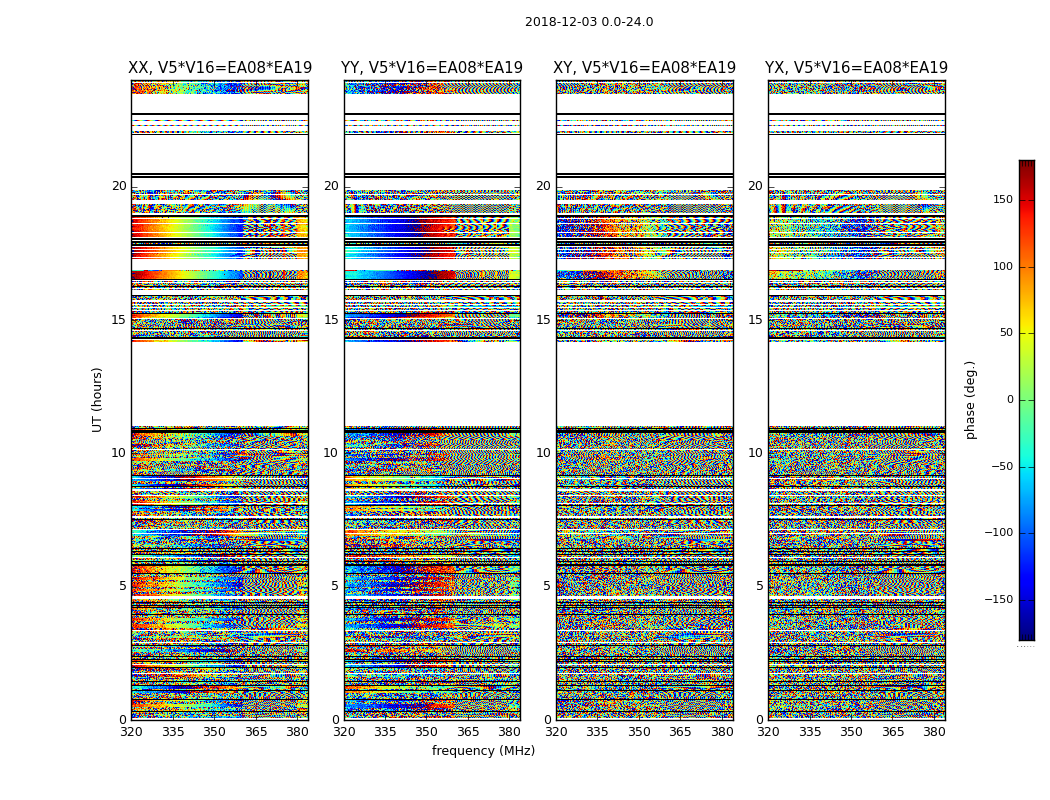Click the XX panel y-axis tick 20
Screen dimensions: 1050x800
pos(119,186)
